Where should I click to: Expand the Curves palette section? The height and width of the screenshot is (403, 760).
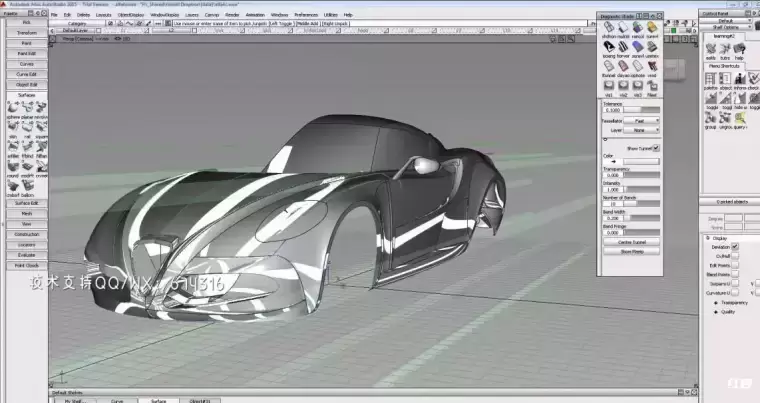27,64
